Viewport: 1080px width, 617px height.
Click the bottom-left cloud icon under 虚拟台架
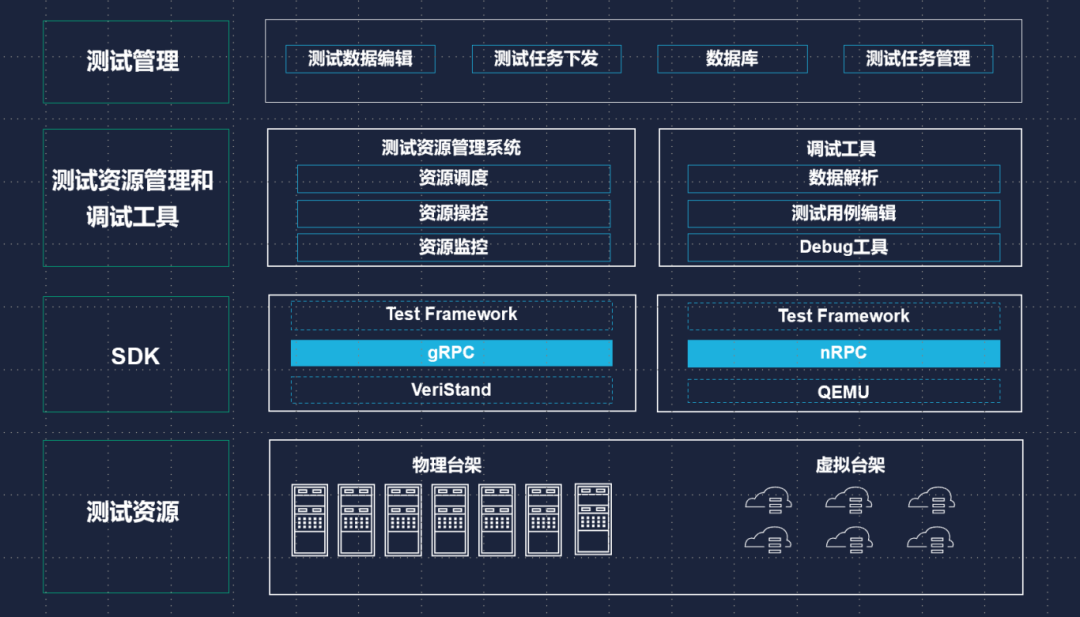click(768, 538)
